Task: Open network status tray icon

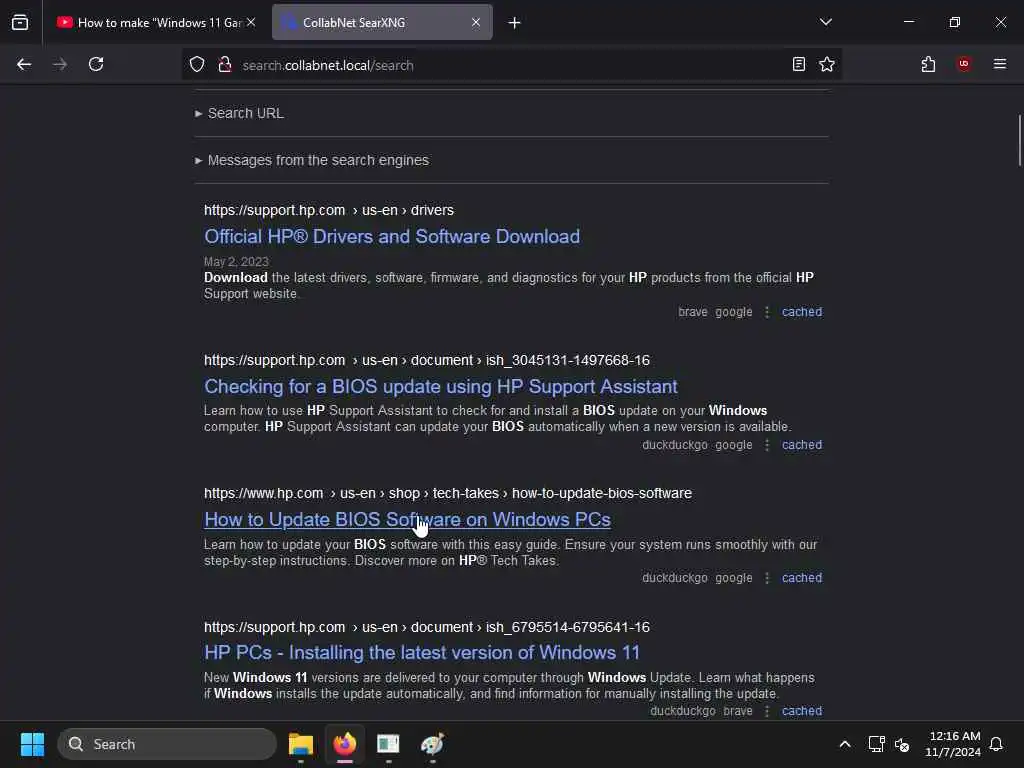Action: [x=876, y=744]
